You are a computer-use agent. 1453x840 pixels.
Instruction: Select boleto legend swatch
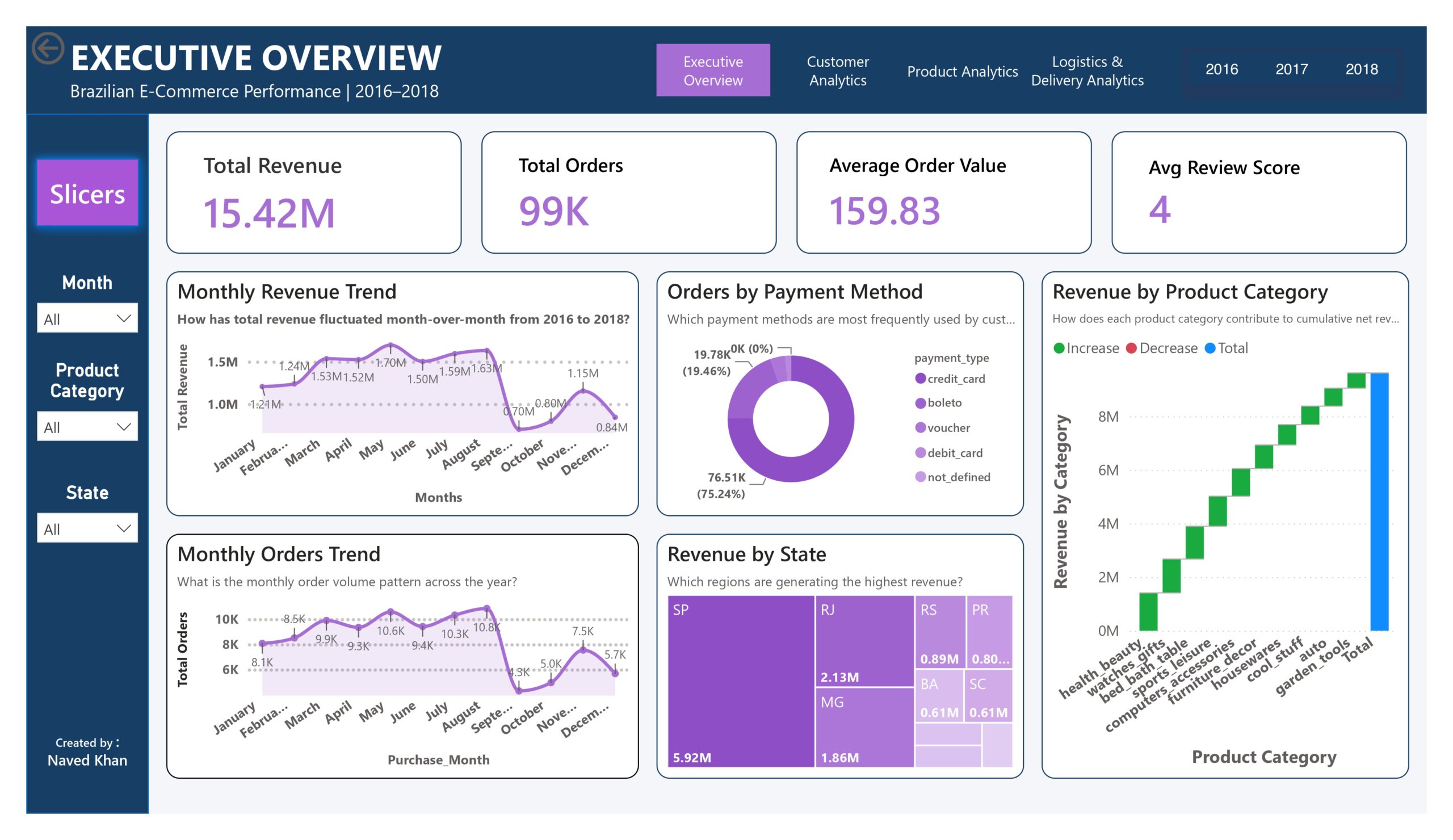pos(920,403)
